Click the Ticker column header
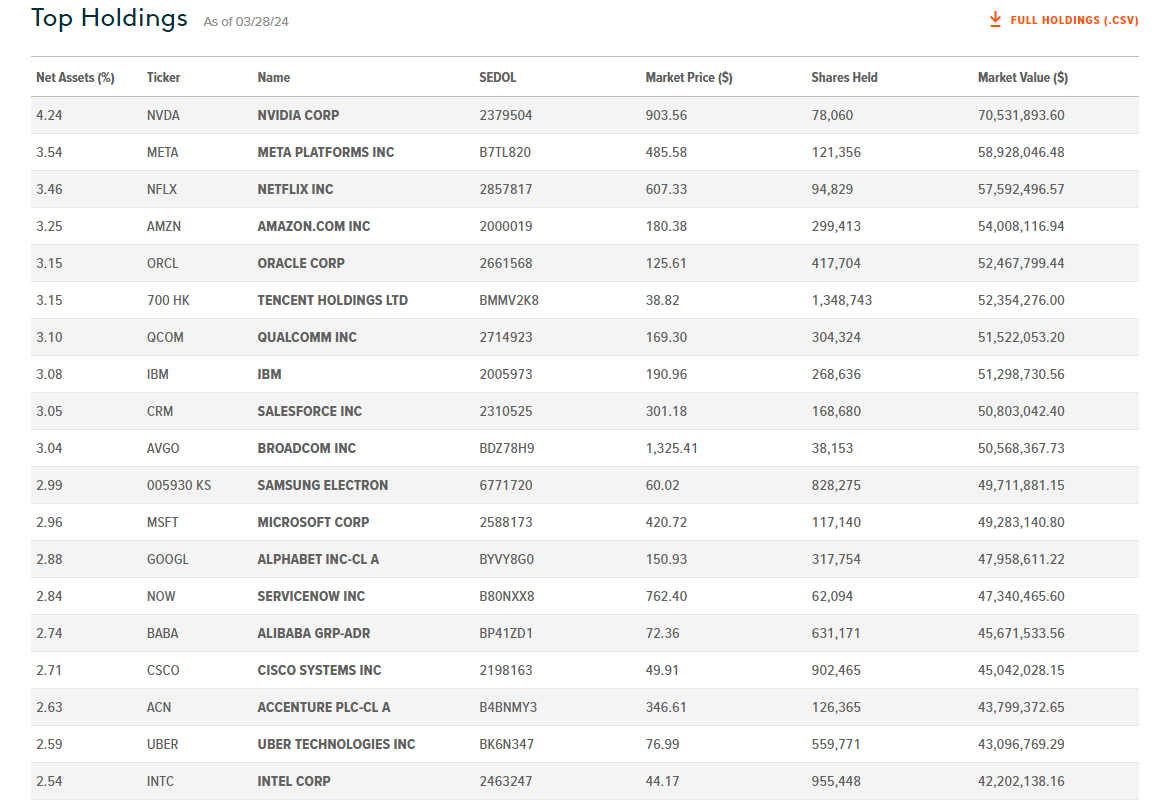The height and width of the screenshot is (810, 1173). (163, 78)
